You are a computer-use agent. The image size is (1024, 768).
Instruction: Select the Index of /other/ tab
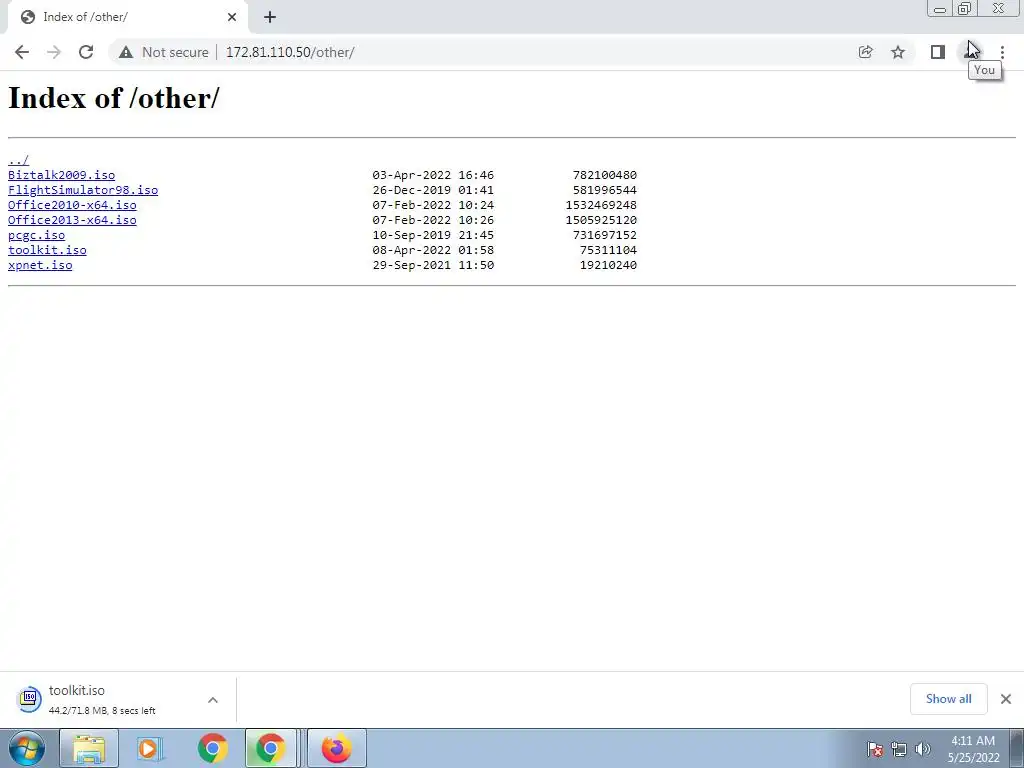pyautogui.click(x=127, y=17)
